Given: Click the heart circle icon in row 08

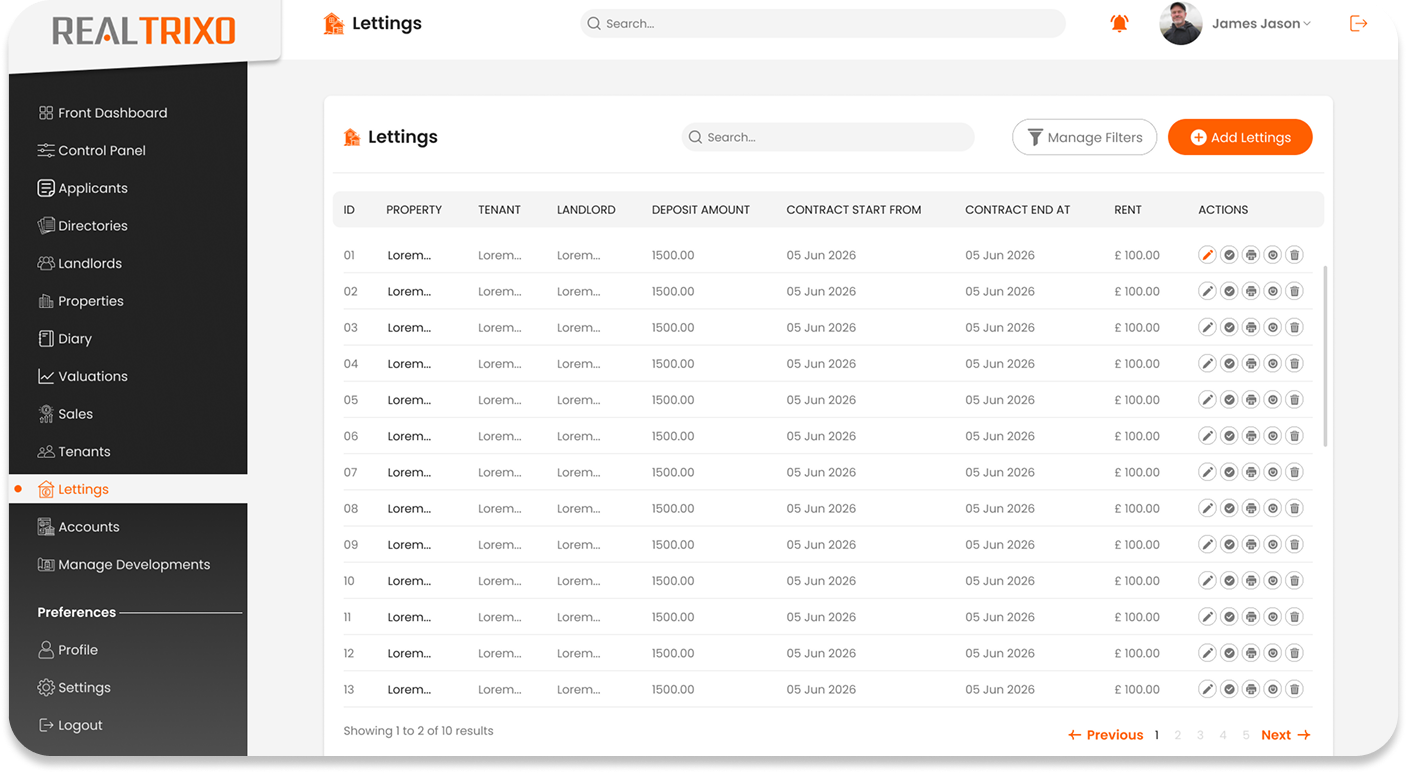Looking at the screenshot, I should point(1272,508).
